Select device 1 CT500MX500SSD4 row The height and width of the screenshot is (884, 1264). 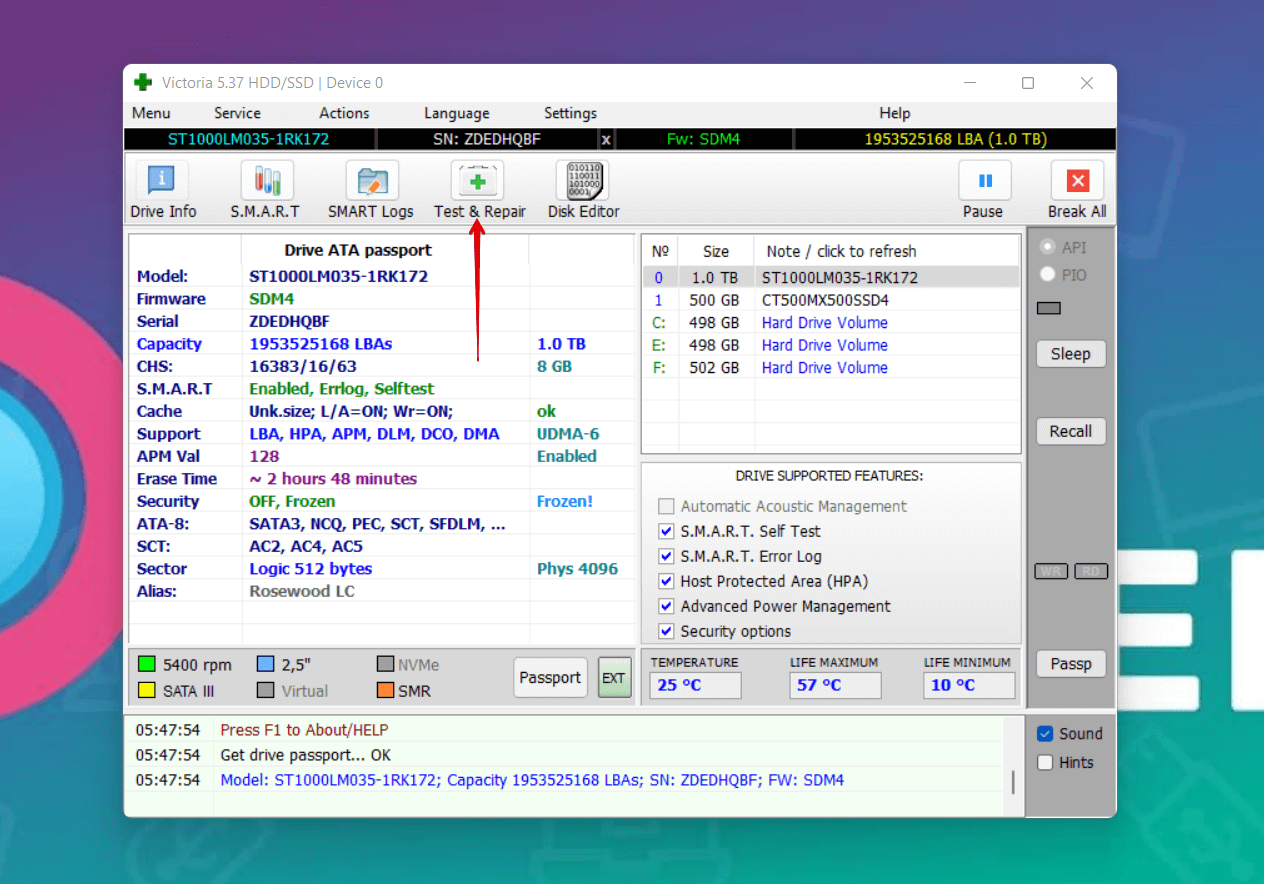[x=831, y=300]
